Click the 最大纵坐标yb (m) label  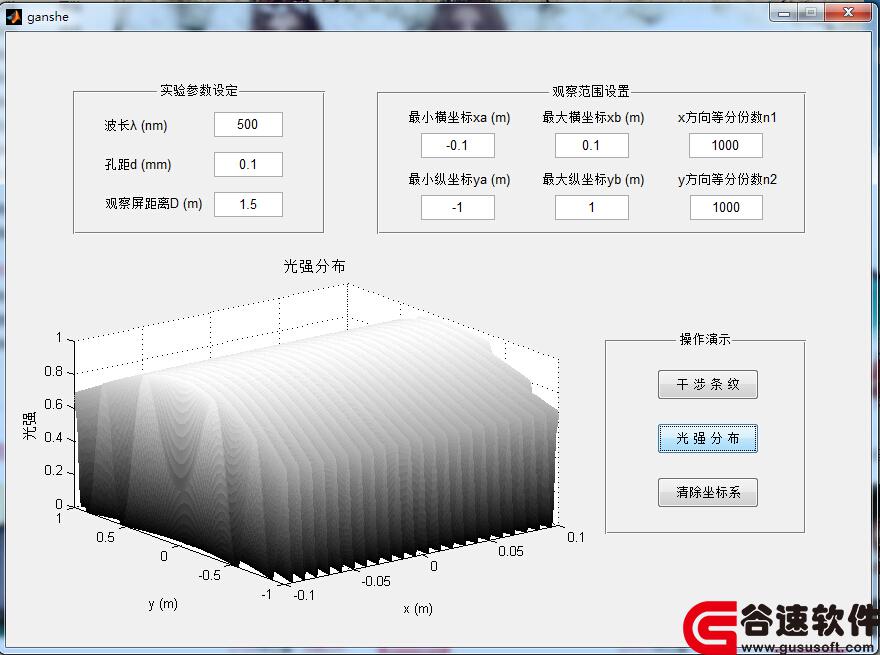click(x=593, y=180)
